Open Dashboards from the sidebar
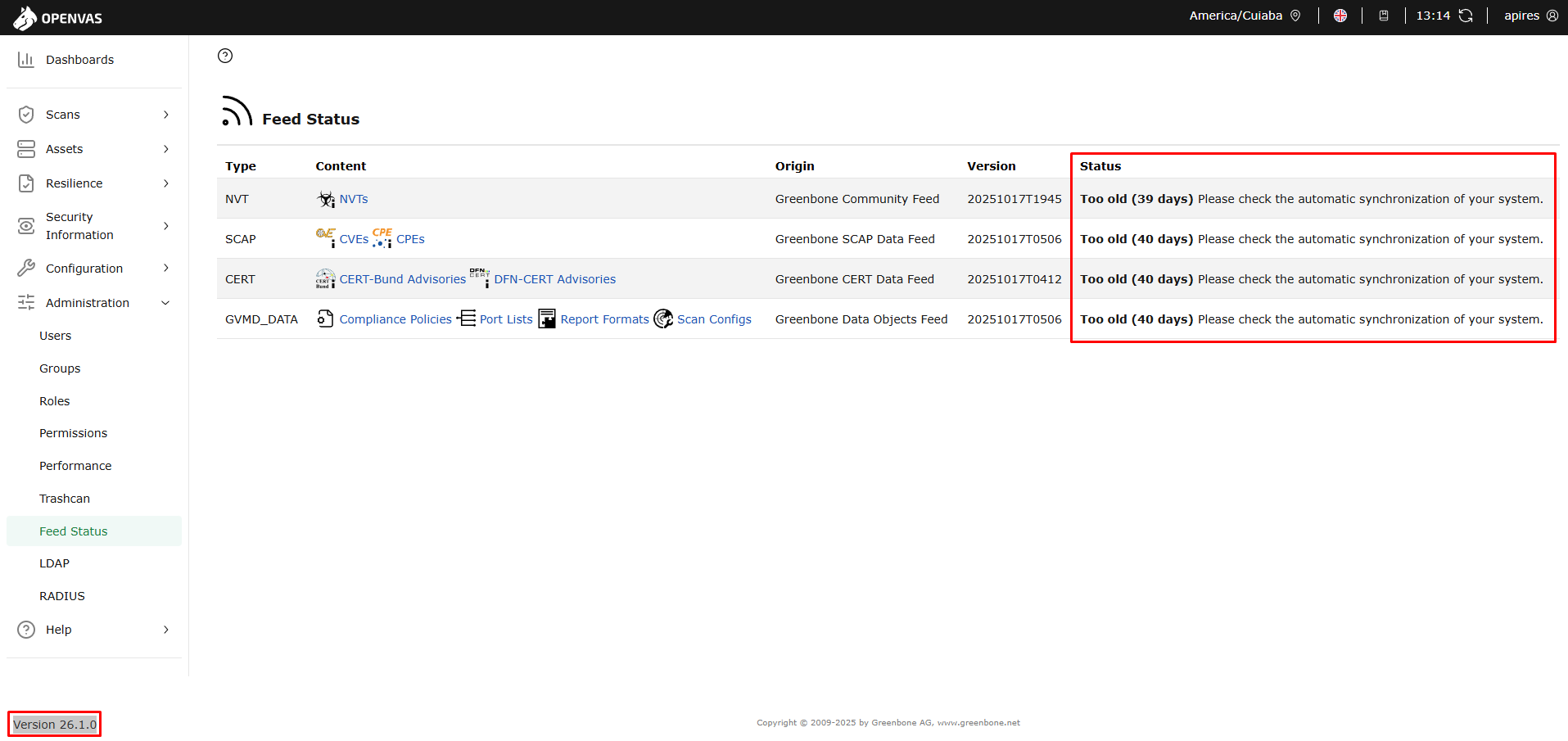This screenshot has width=1568, height=741. (79, 60)
